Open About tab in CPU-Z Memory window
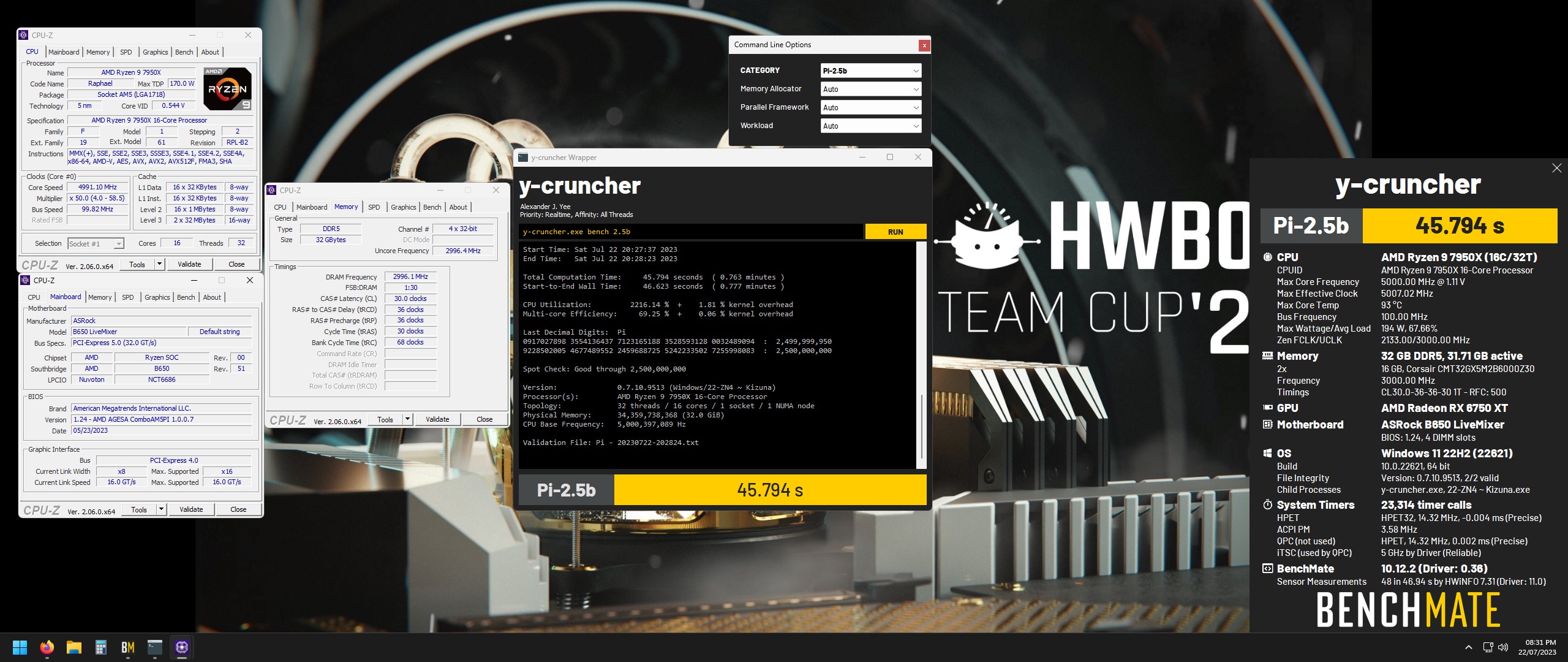Screen dimensions: 1568x662 tap(458, 207)
